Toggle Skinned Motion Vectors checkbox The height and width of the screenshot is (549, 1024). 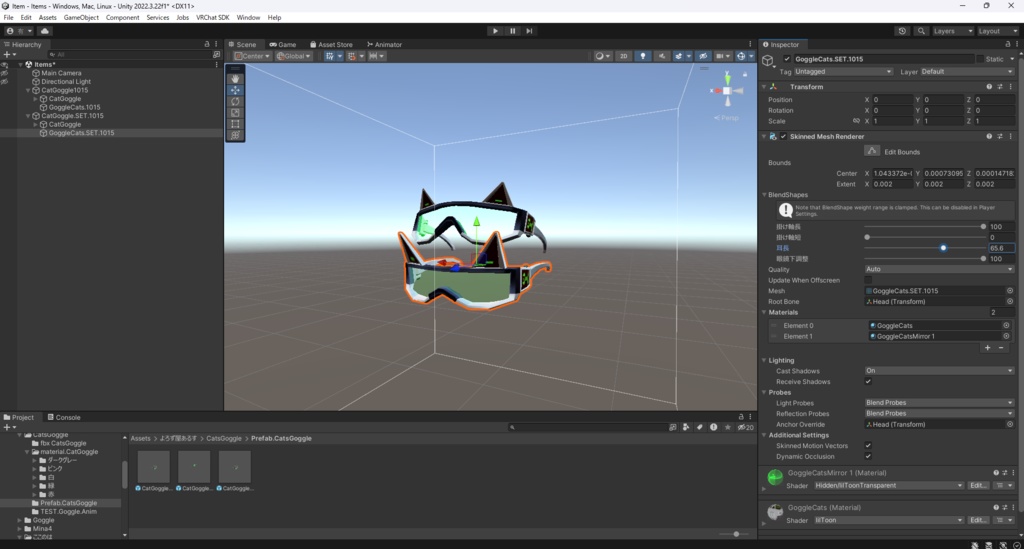coord(868,445)
